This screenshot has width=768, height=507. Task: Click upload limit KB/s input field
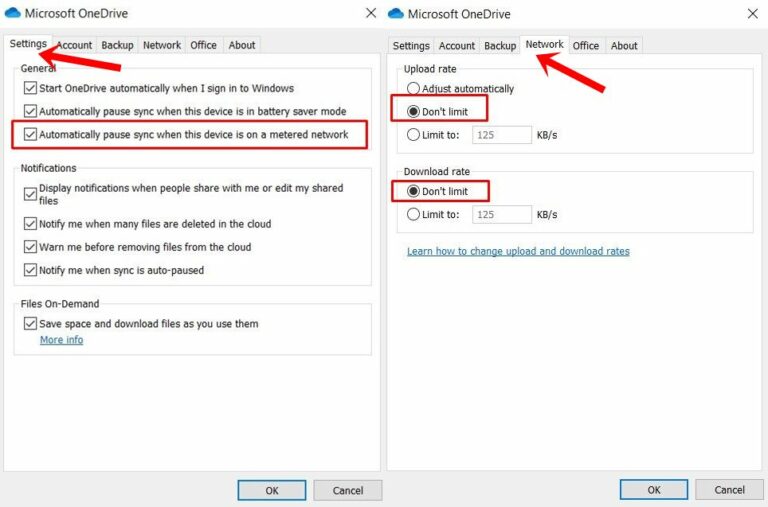click(x=502, y=135)
